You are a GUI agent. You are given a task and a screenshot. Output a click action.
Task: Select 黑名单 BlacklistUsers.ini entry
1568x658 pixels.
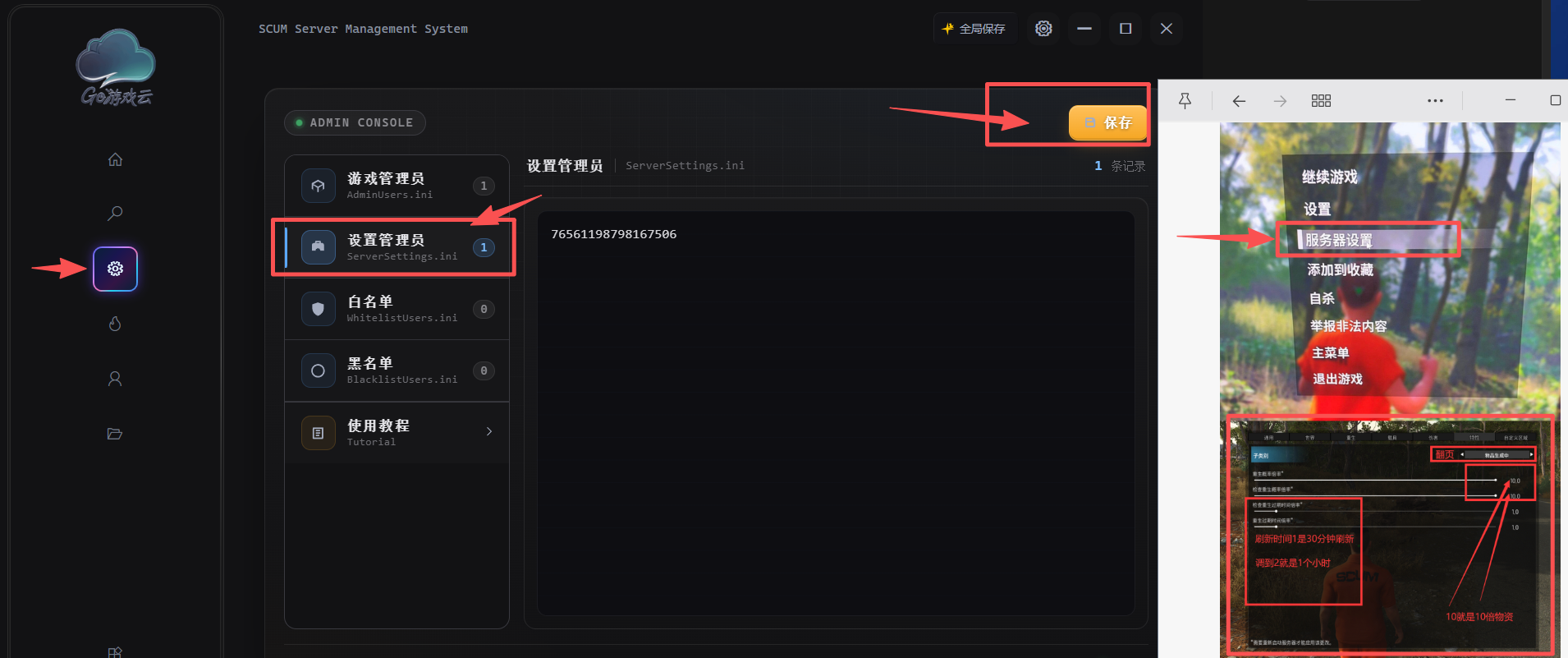coord(397,370)
